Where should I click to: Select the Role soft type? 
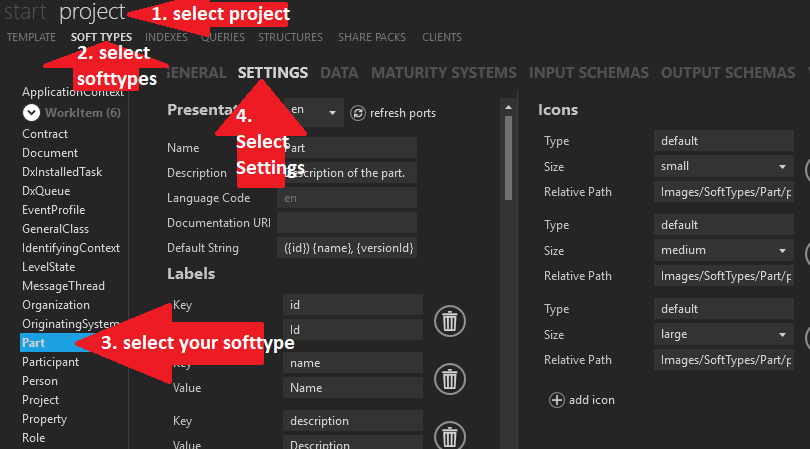tap(34, 438)
